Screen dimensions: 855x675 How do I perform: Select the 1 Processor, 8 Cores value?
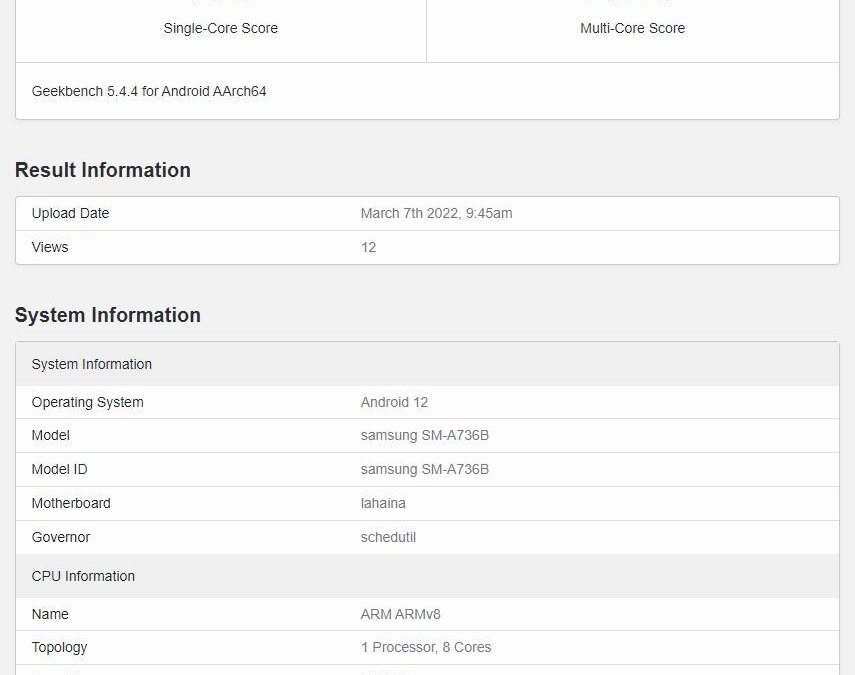426,647
